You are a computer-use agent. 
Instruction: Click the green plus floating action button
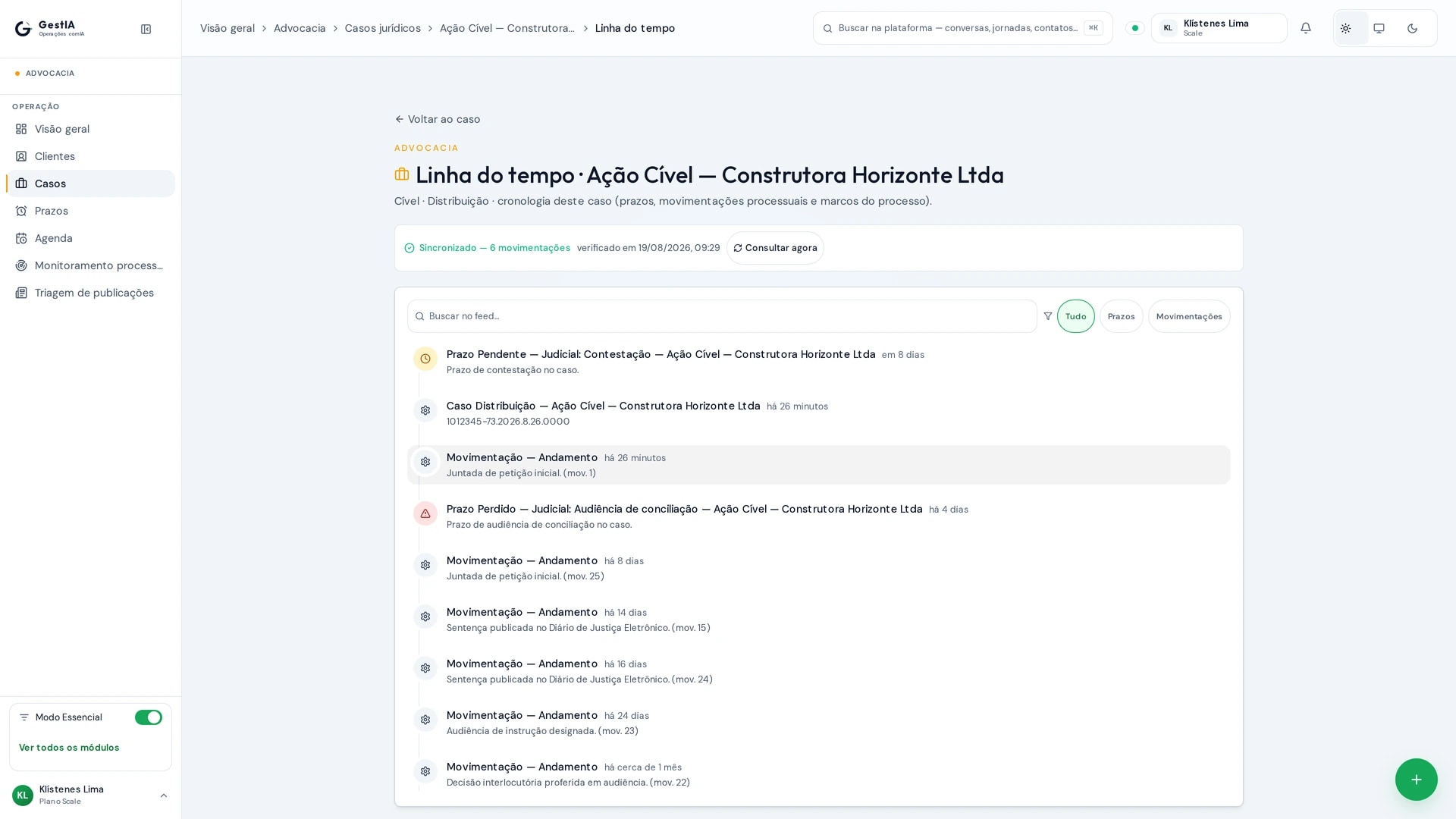[x=1417, y=780]
